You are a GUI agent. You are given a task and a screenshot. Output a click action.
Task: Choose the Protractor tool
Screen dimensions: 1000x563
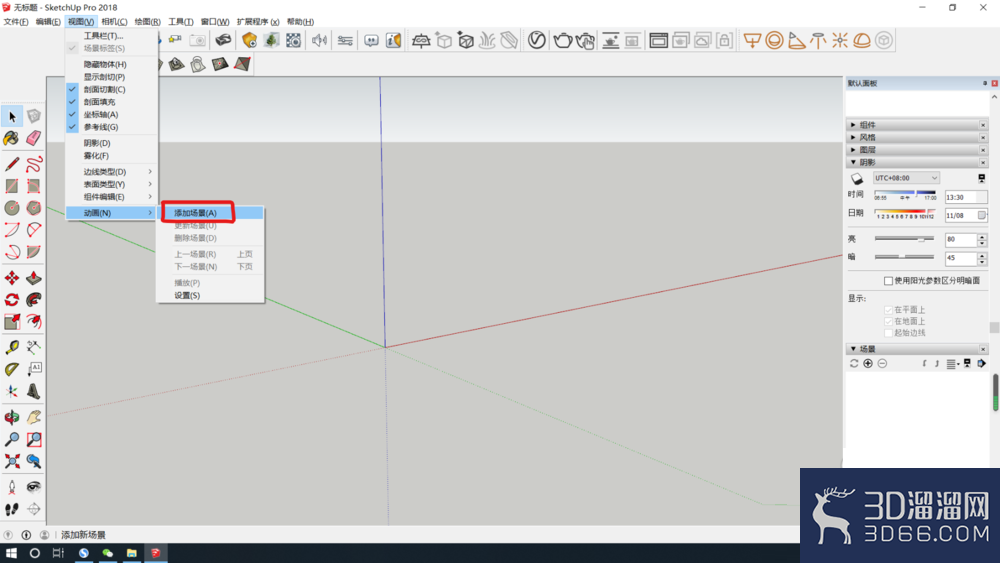(11, 369)
